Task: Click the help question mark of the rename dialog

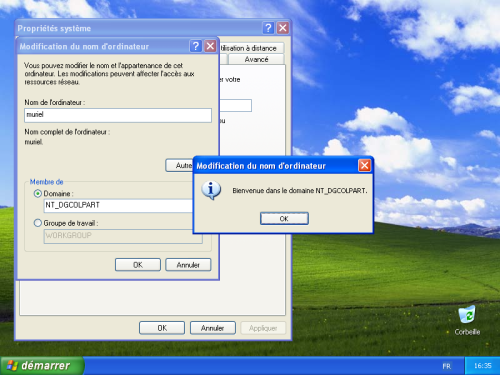Action: coord(196,46)
